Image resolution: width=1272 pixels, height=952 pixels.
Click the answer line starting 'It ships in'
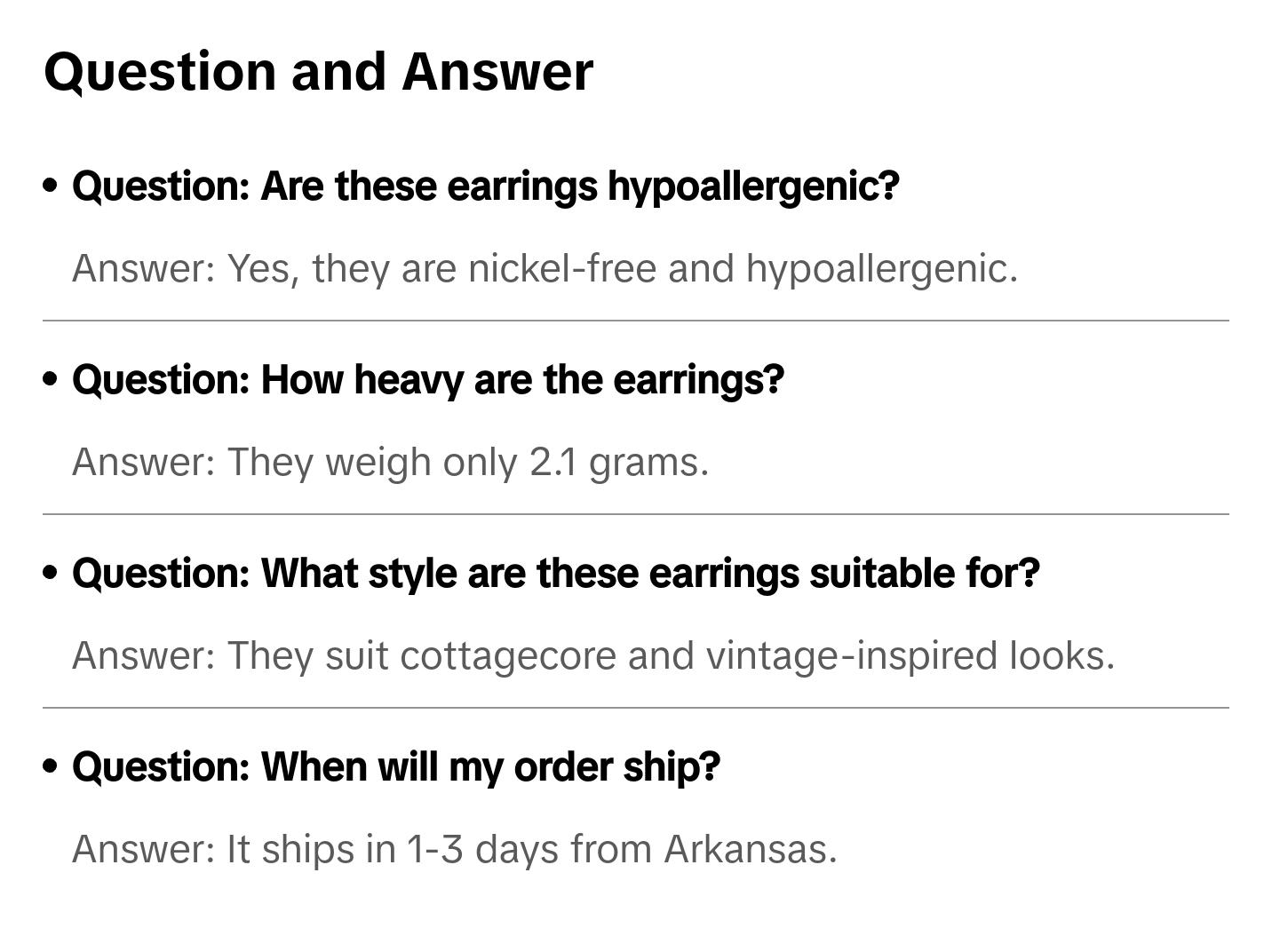(455, 849)
